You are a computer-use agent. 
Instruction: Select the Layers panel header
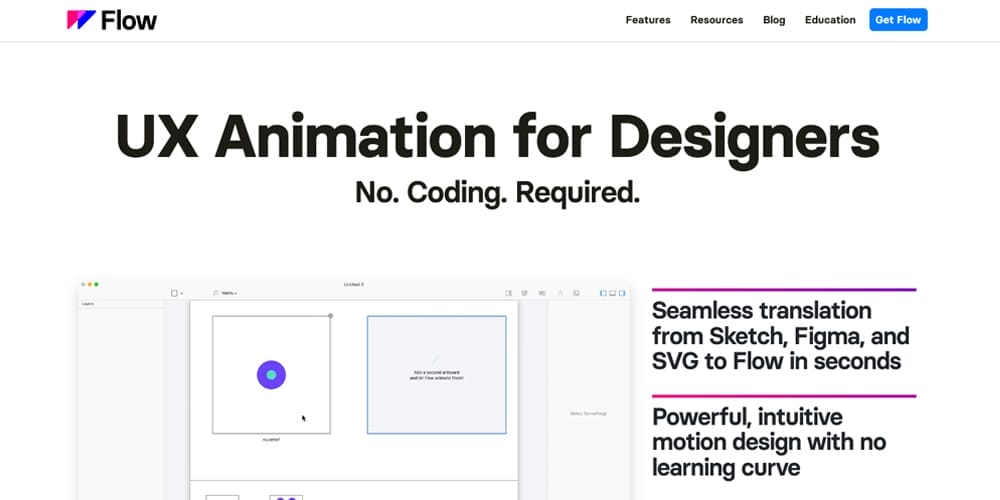point(88,303)
